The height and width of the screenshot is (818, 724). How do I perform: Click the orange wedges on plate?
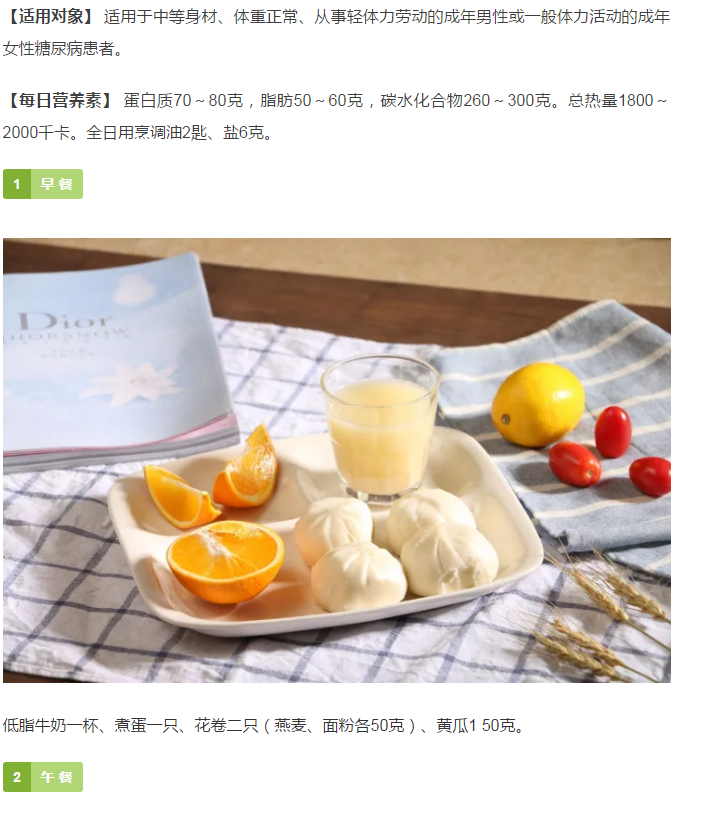click(211, 476)
